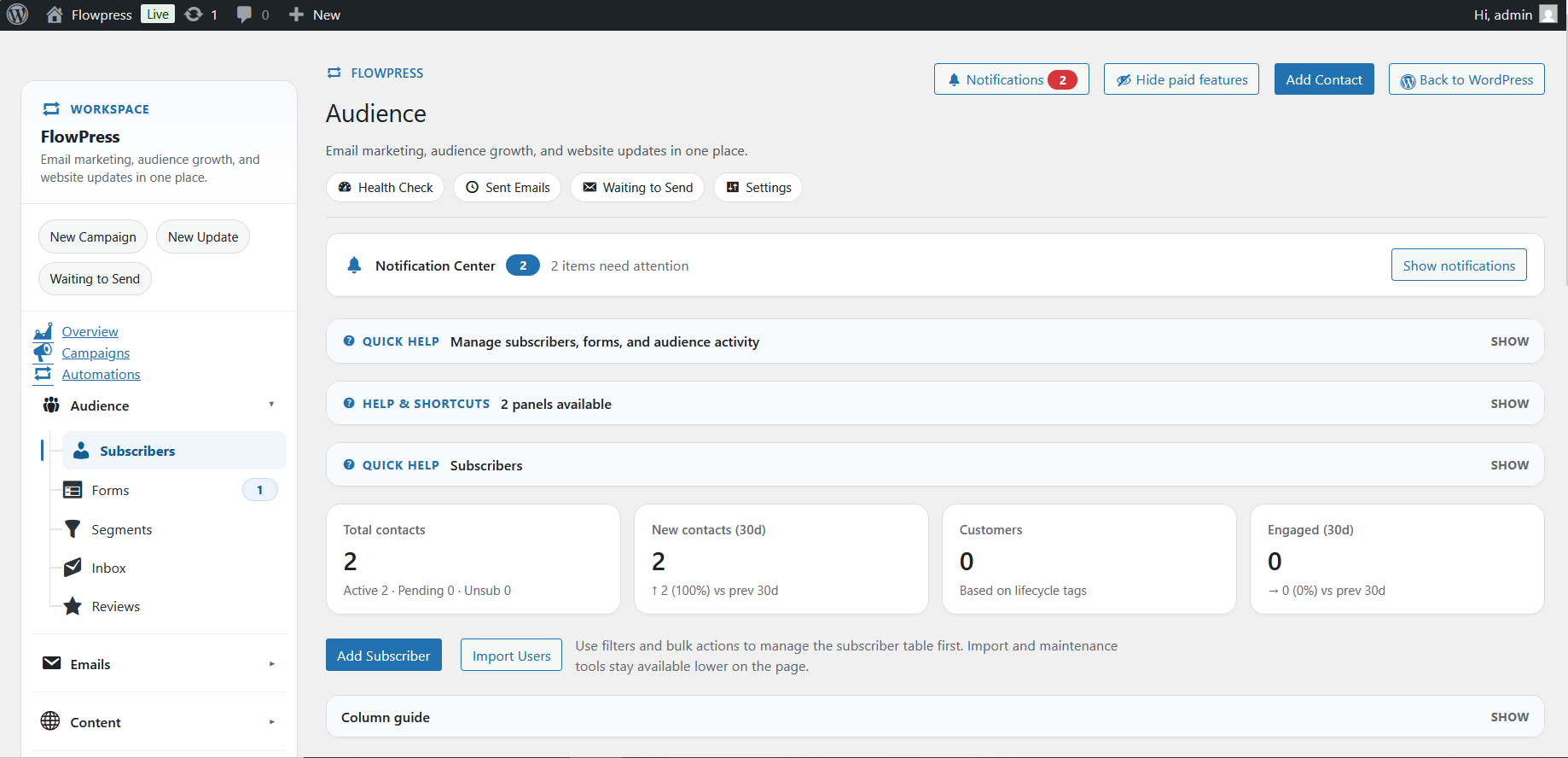Click the Emails envelope icon

coord(51,663)
